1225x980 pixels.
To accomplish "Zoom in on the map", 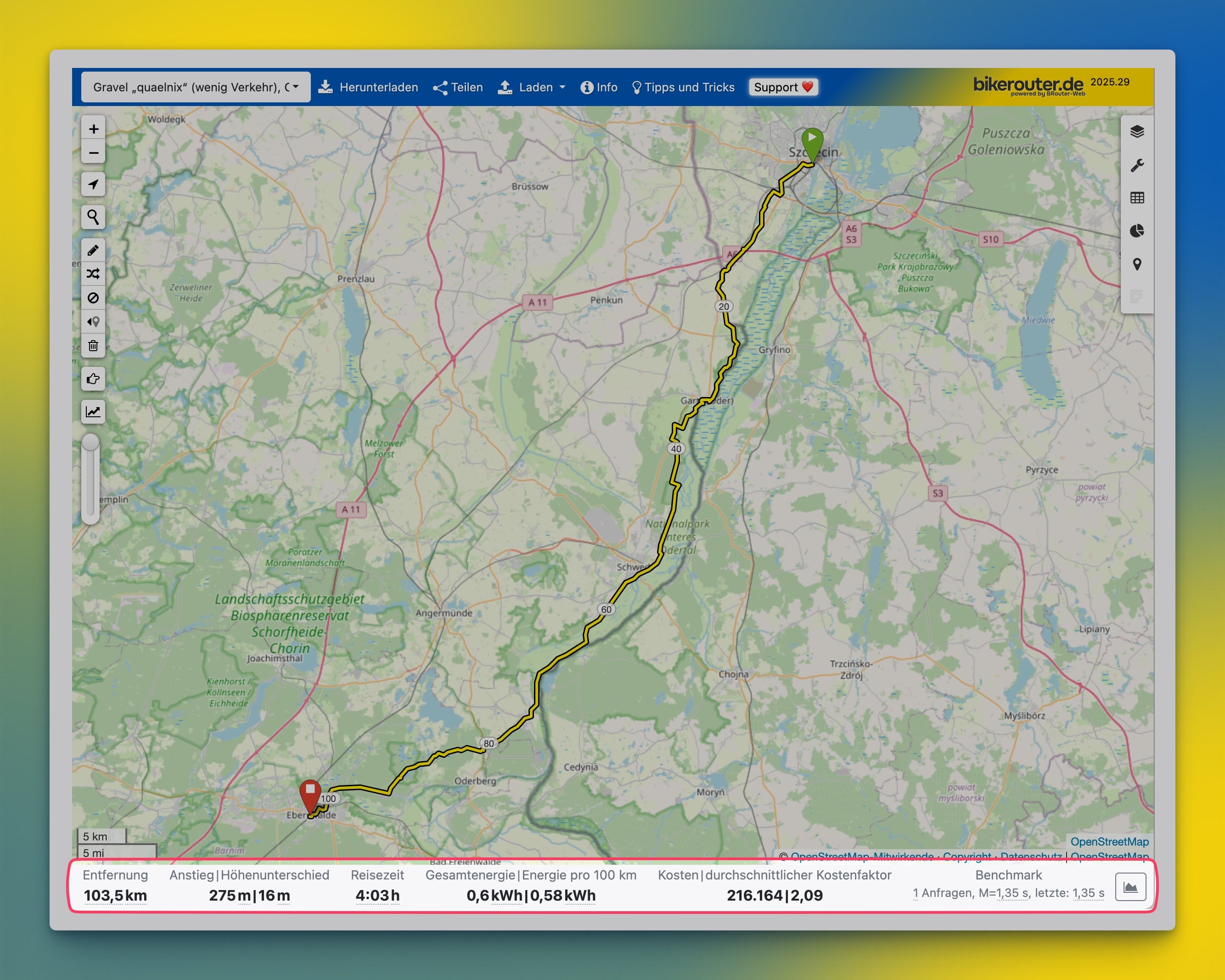I will pyautogui.click(x=93, y=129).
